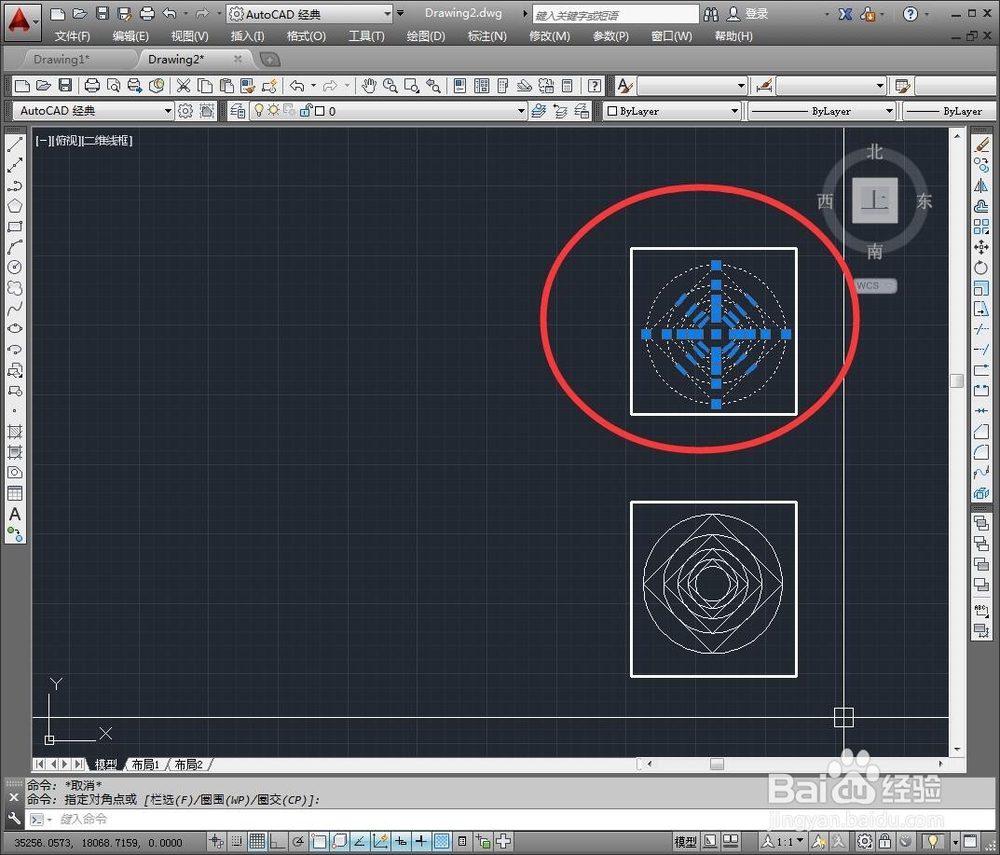Toggle Lineweight display in status bar

pos(421,842)
